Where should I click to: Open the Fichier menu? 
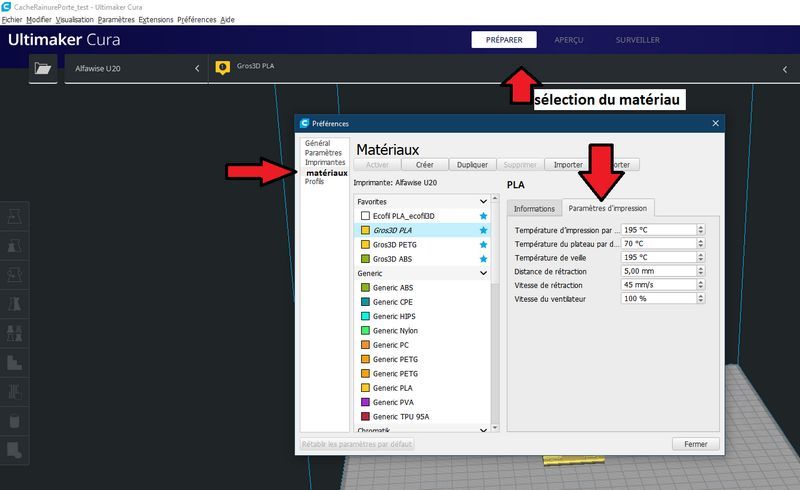(x=12, y=20)
